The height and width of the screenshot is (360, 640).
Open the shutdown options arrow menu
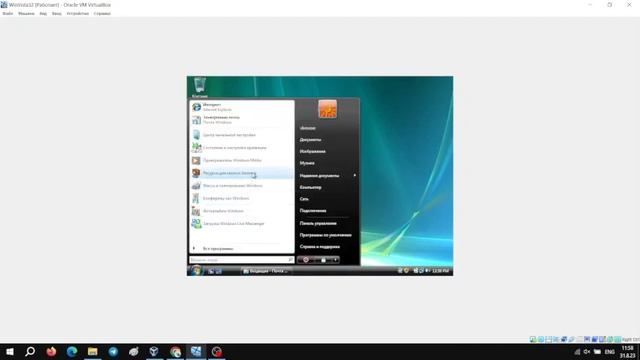[x=336, y=260]
